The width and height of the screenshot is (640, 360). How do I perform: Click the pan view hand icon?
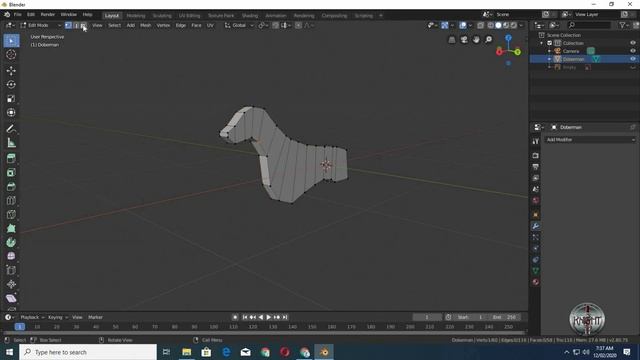(476, 40)
